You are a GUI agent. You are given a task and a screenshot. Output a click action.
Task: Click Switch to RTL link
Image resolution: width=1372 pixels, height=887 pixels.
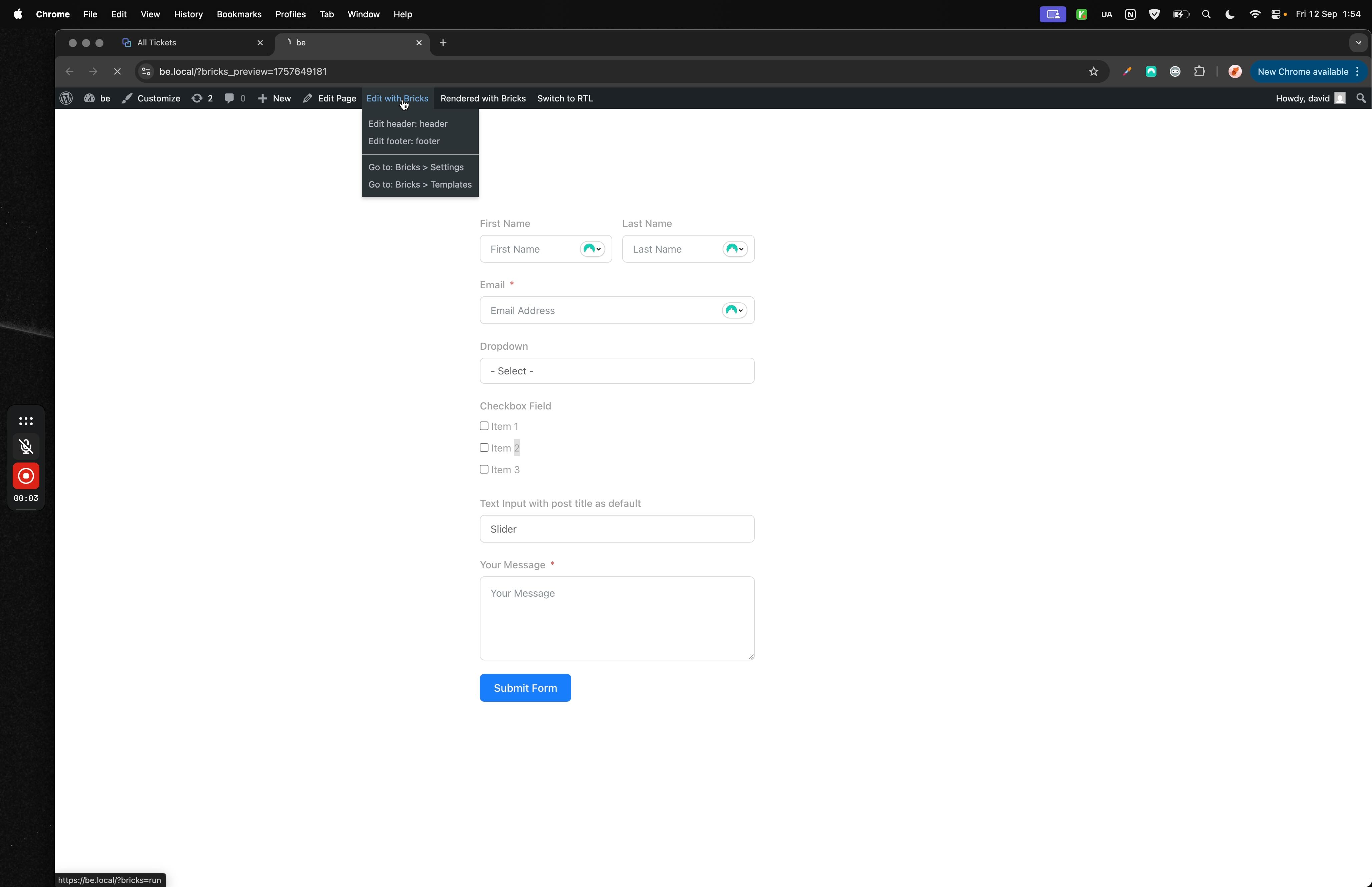[x=565, y=98]
